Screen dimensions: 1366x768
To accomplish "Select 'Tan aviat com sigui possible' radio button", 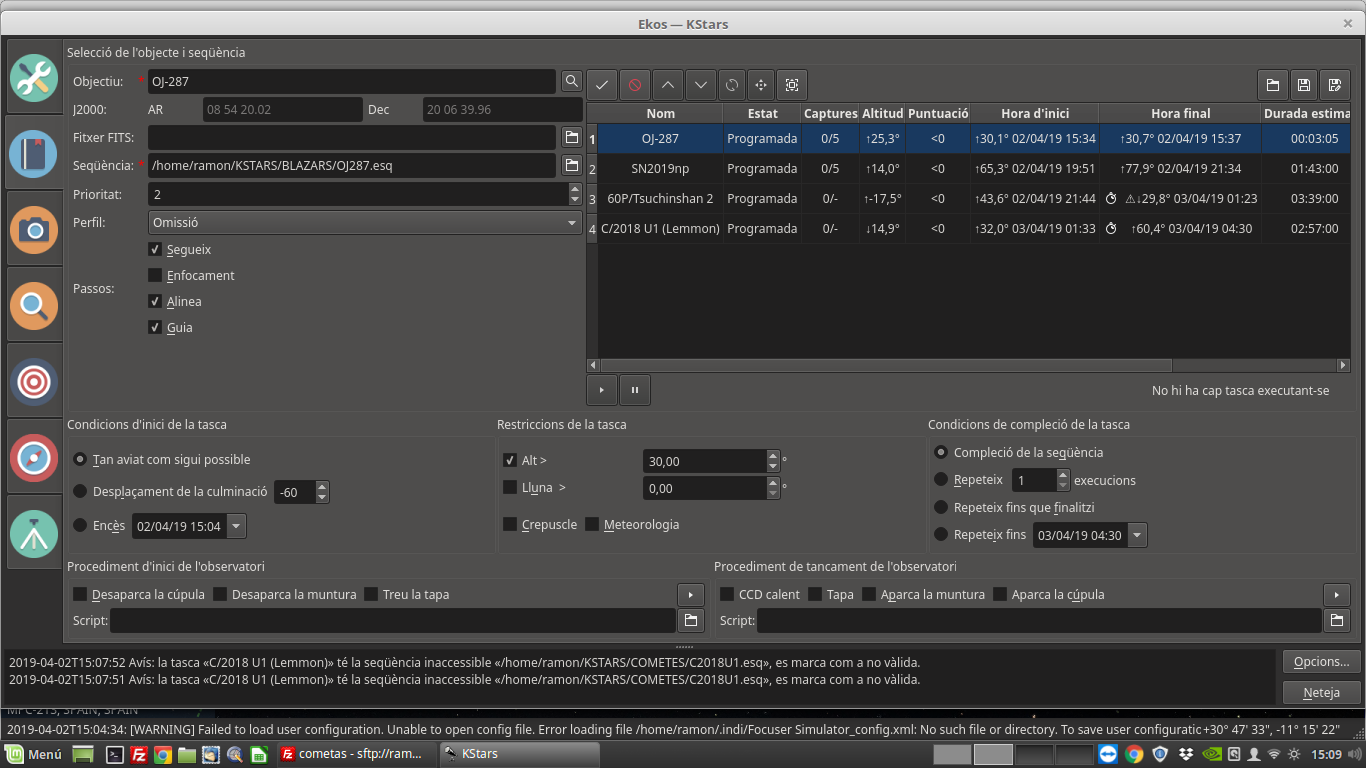I will tap(81, 459).
